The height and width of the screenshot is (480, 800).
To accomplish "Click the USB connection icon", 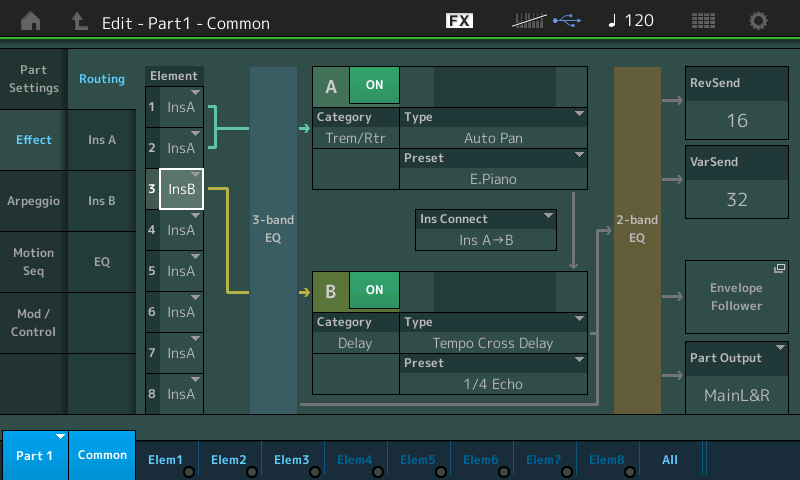I will pyautogui.click(x=566, y=21).
